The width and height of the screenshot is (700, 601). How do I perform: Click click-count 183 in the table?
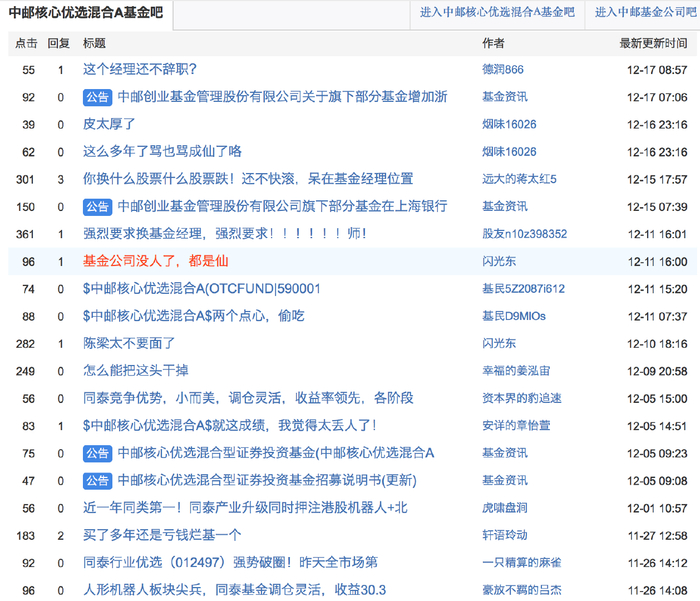[25, 535]
